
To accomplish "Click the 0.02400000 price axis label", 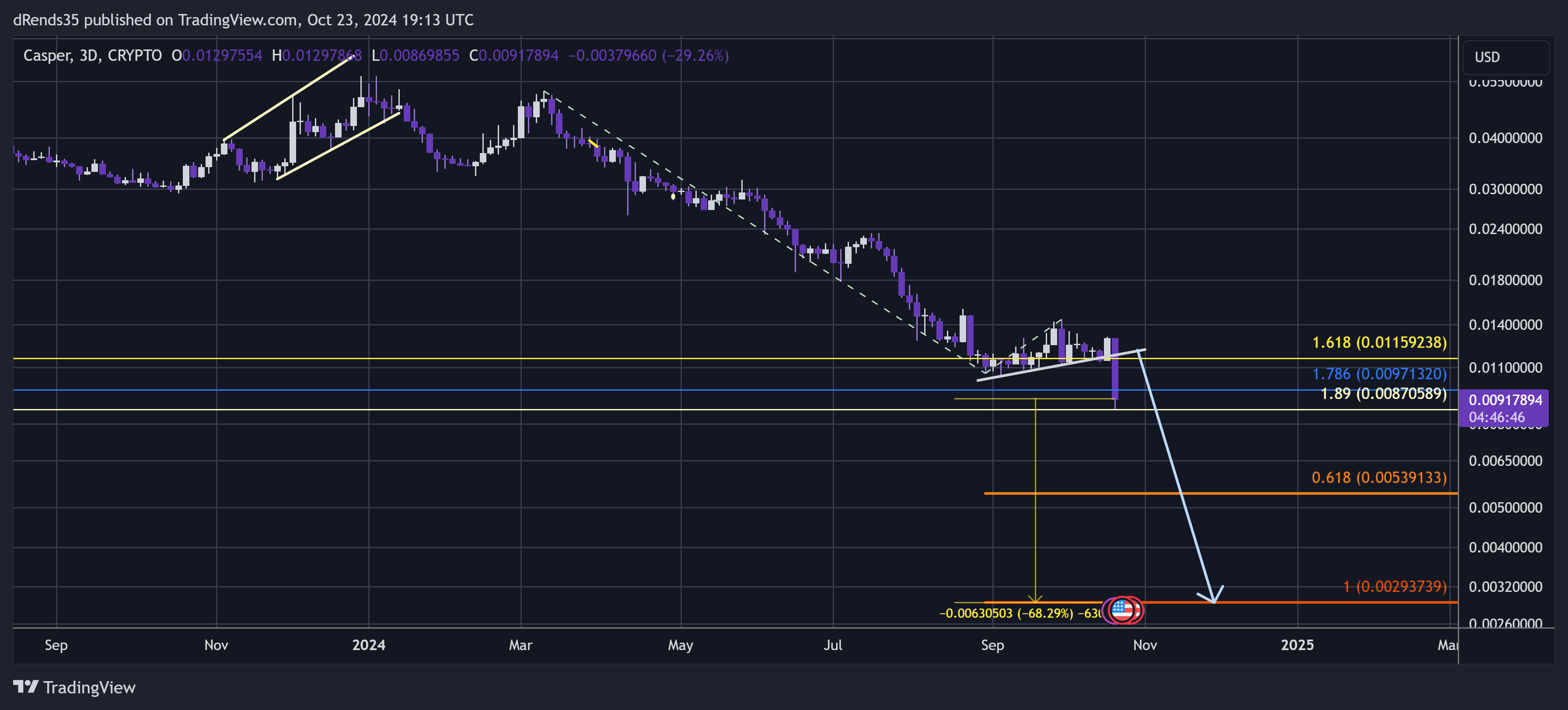I will coord(1505,229).
